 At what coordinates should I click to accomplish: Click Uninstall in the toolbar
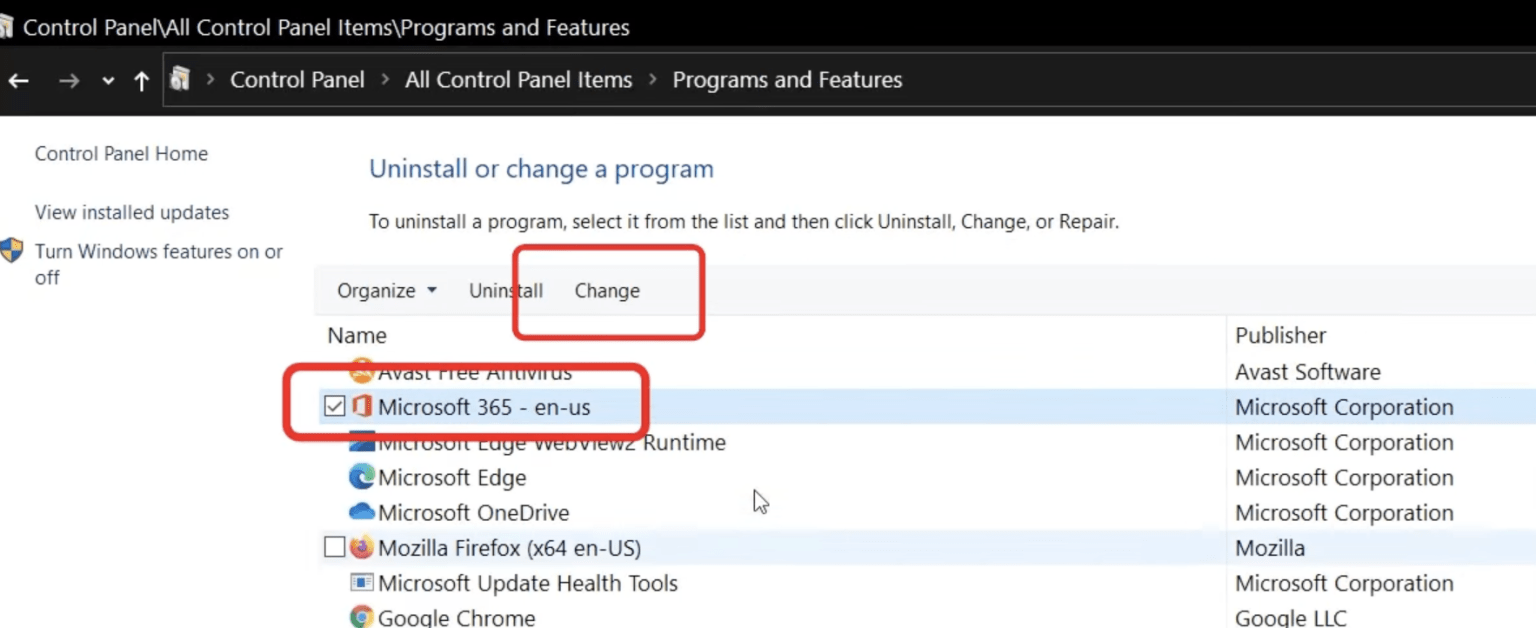click(506, 291)
